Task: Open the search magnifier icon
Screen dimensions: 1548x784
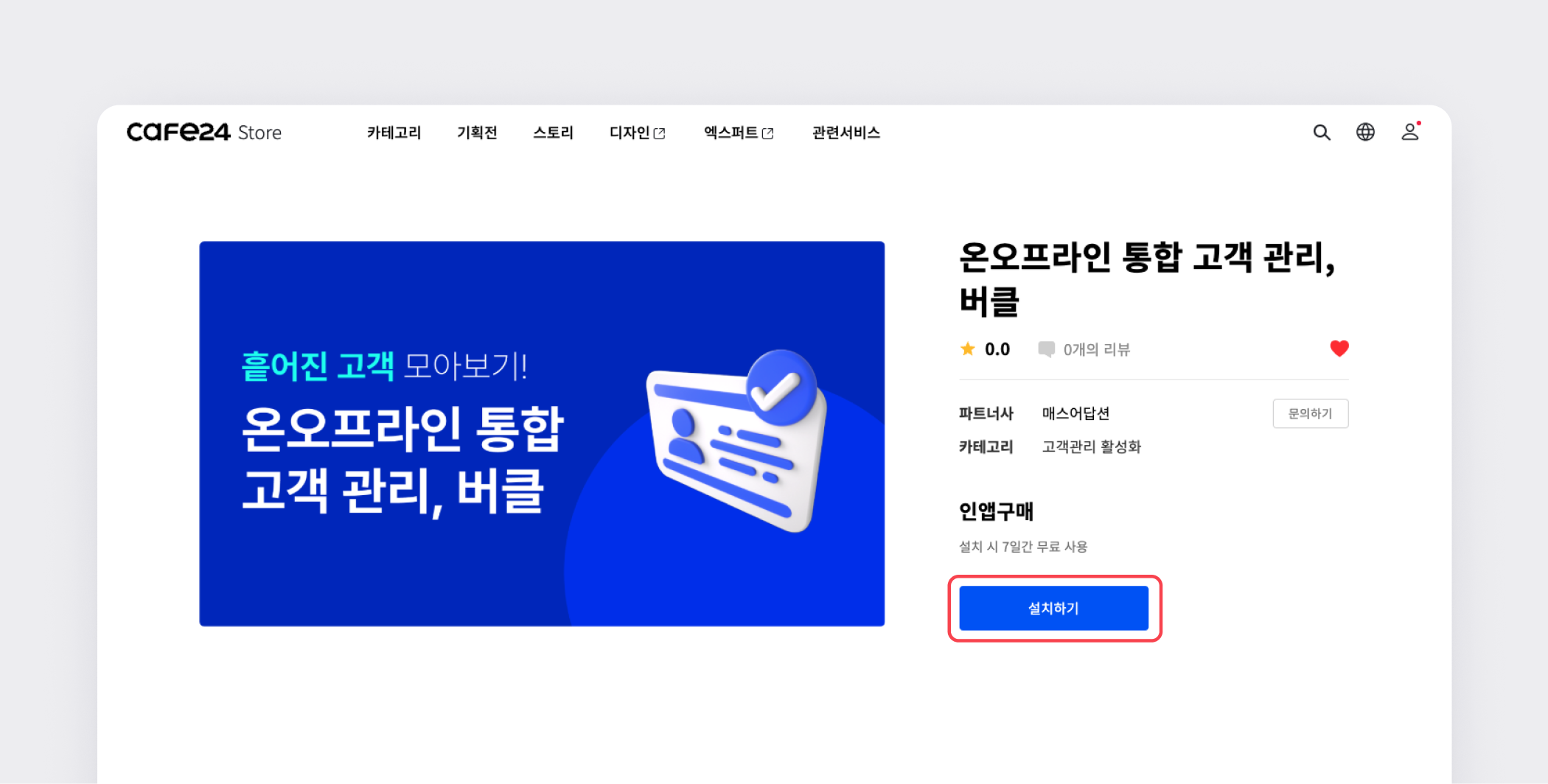Action: (x=1322, y=133)
